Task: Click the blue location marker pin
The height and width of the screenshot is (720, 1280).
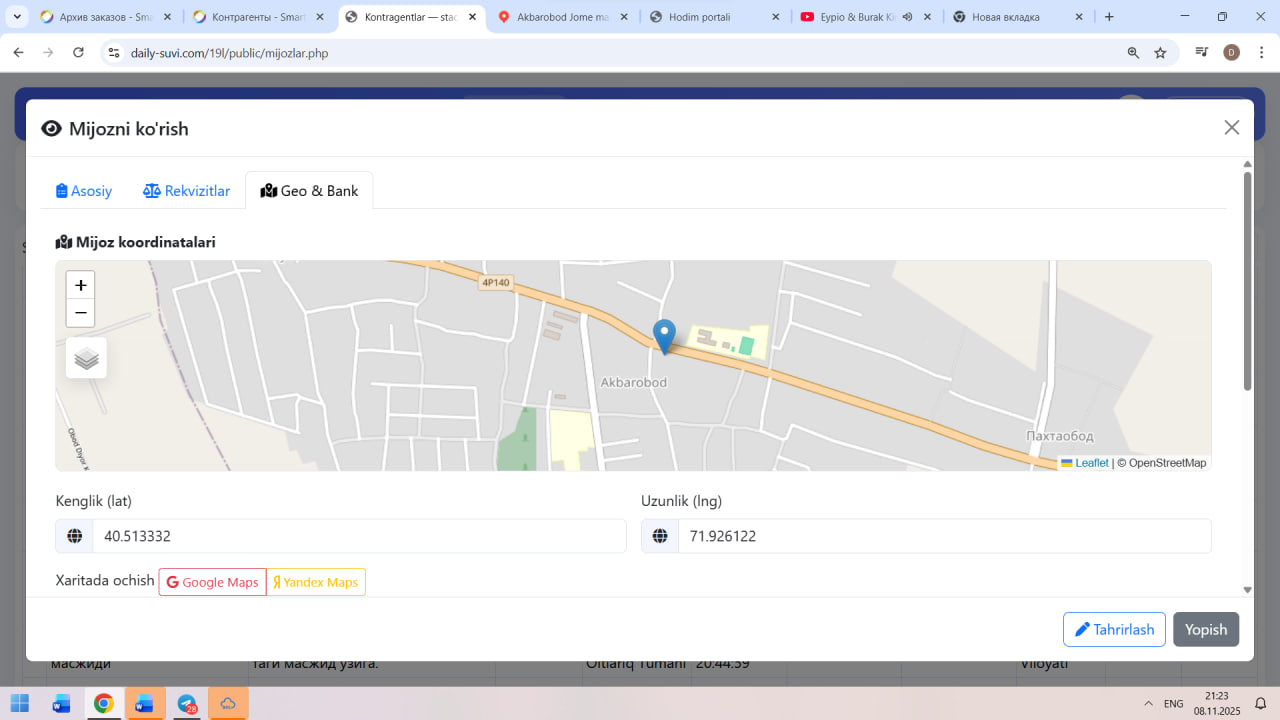Action: tap(664, 336)
